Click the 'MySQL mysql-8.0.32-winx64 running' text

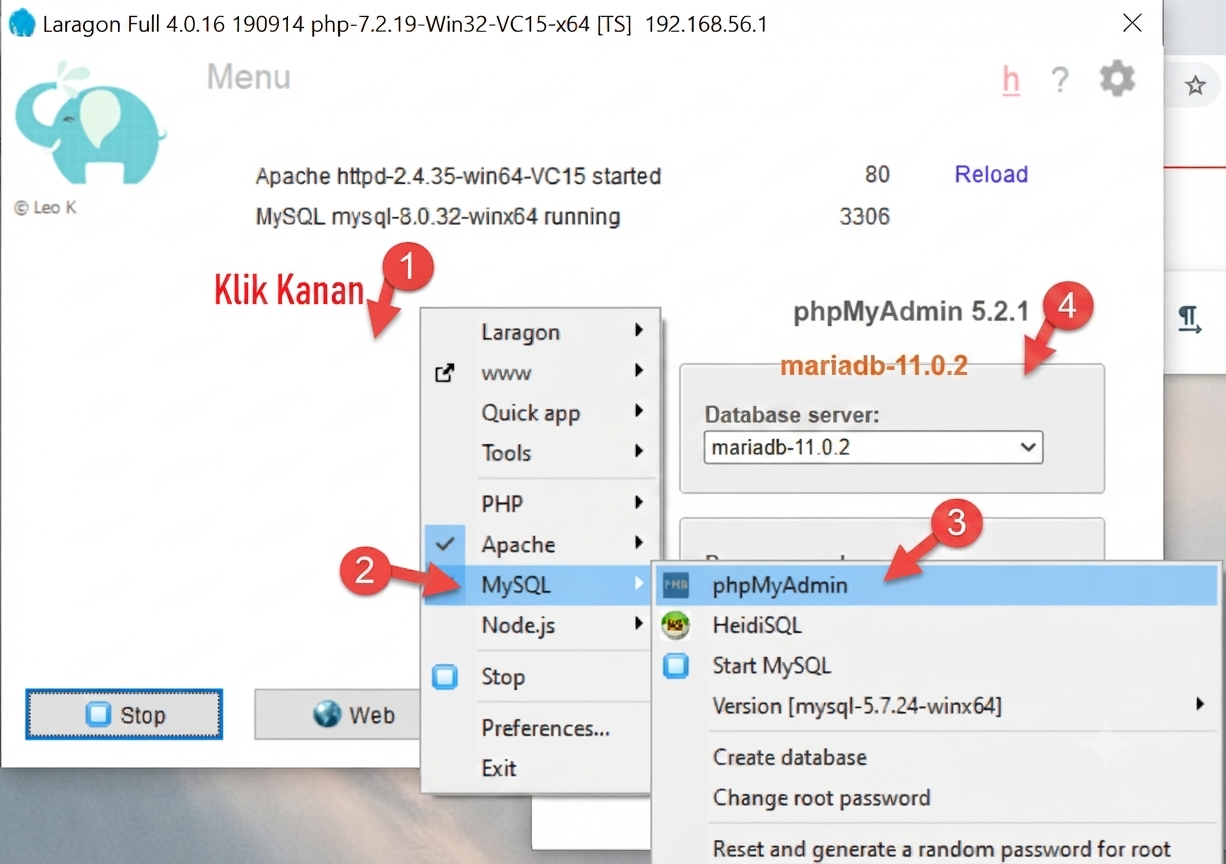(x=438, y=216)
